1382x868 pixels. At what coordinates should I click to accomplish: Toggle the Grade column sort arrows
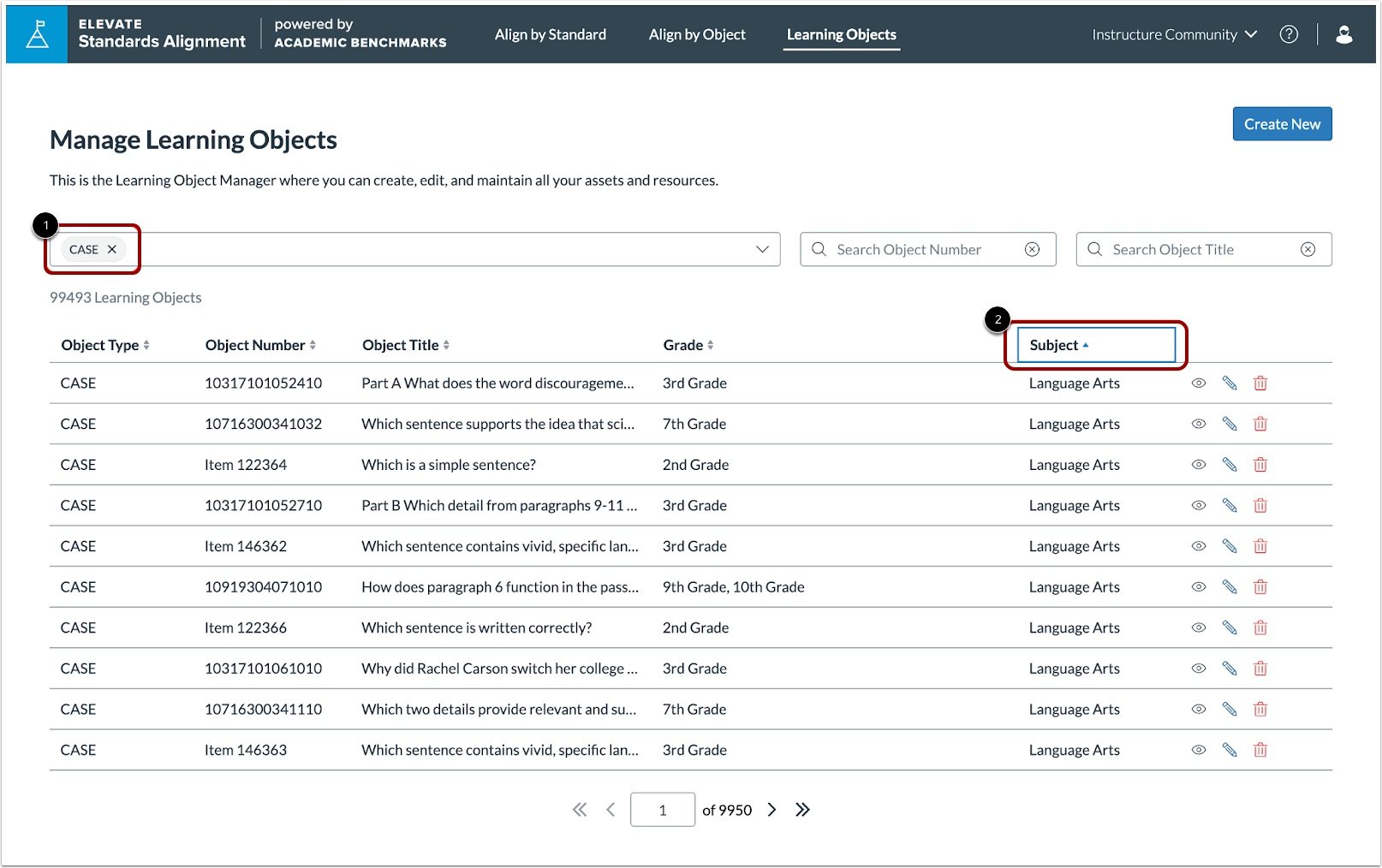(712, 344)
